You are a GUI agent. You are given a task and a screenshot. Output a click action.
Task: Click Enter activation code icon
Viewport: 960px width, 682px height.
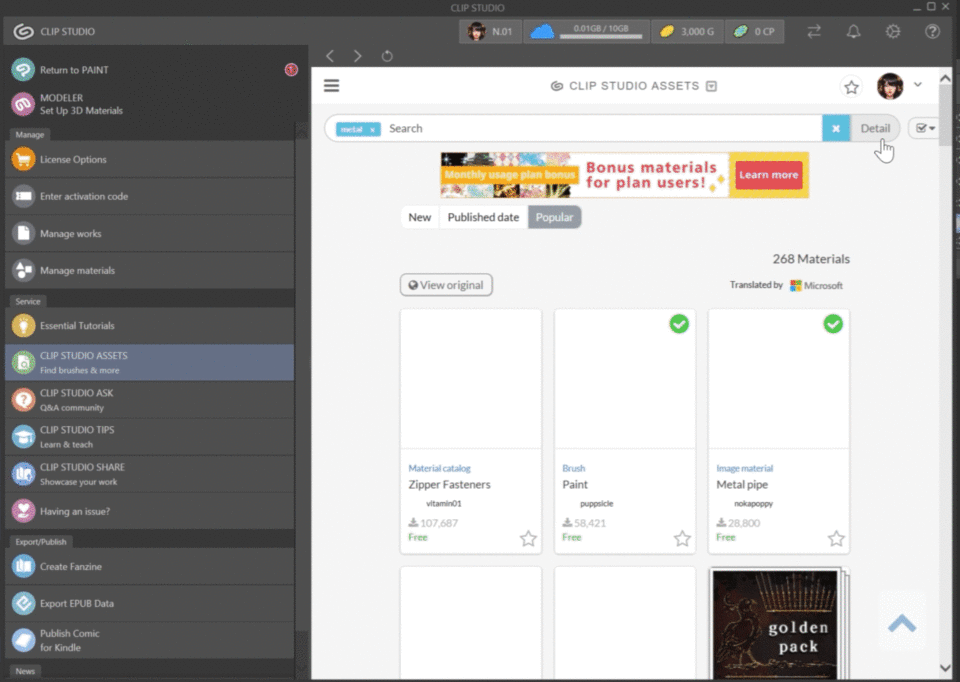point(23,197)
